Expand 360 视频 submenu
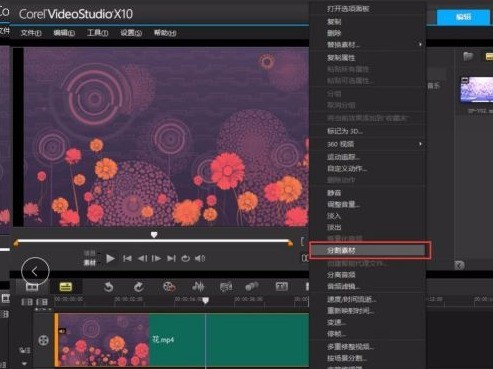Screen dimensions: 493x369 (x=367, y=144)
